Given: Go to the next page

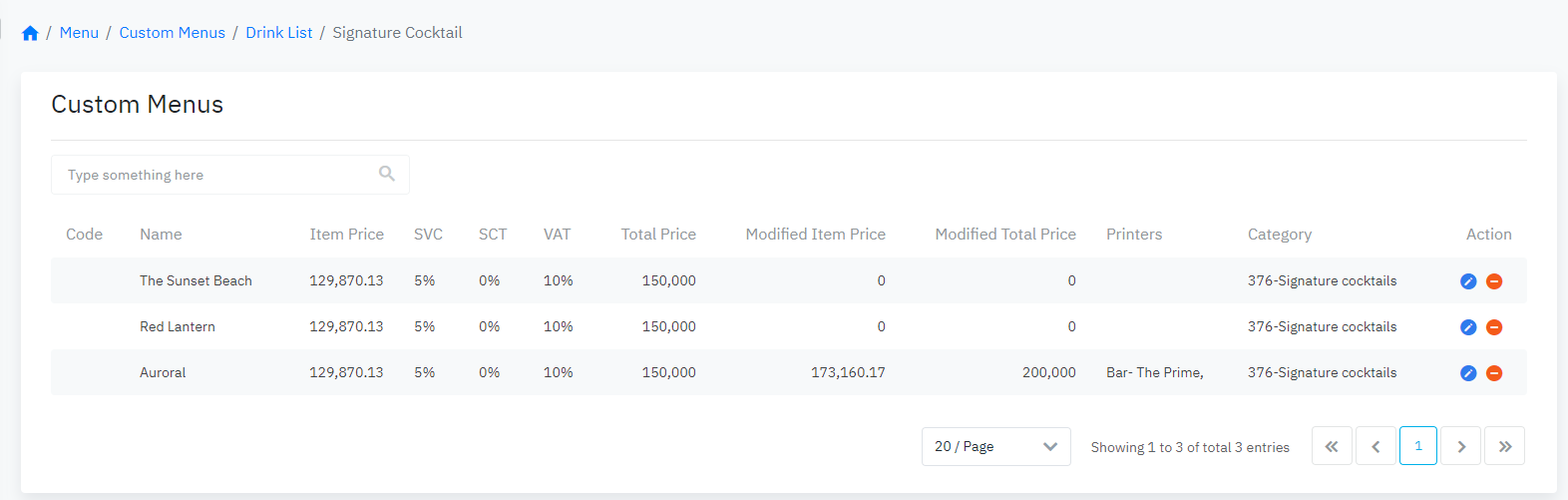Looking at the screenshot, I should click(1461, 446).
